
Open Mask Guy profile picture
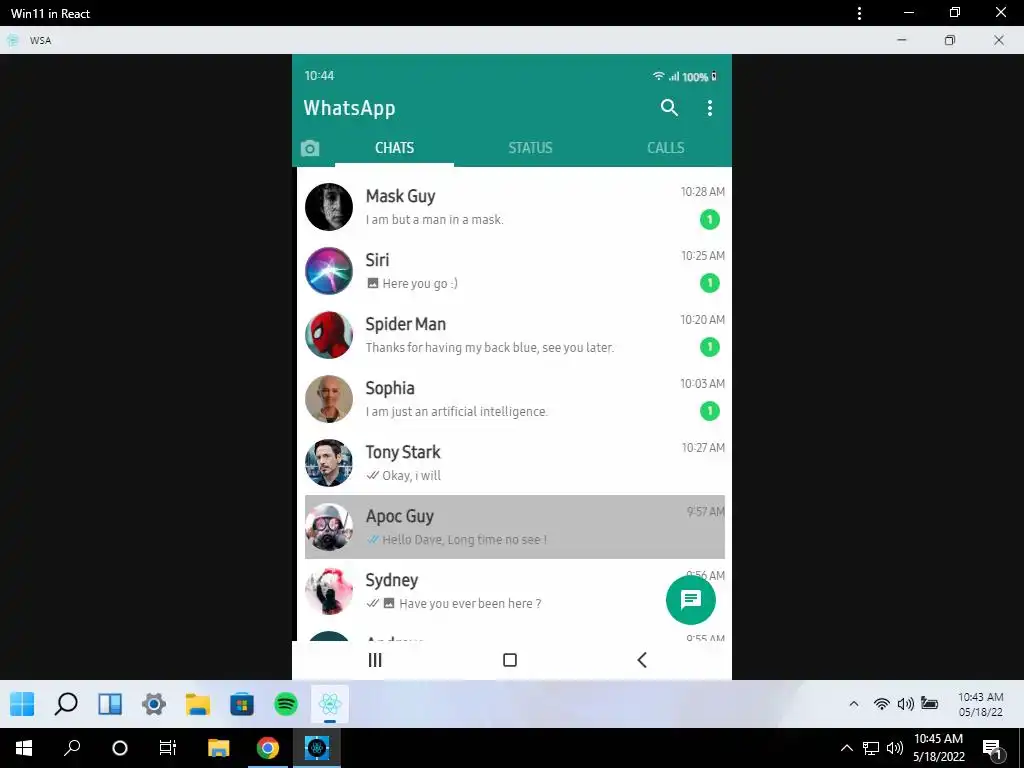point(329,207)
